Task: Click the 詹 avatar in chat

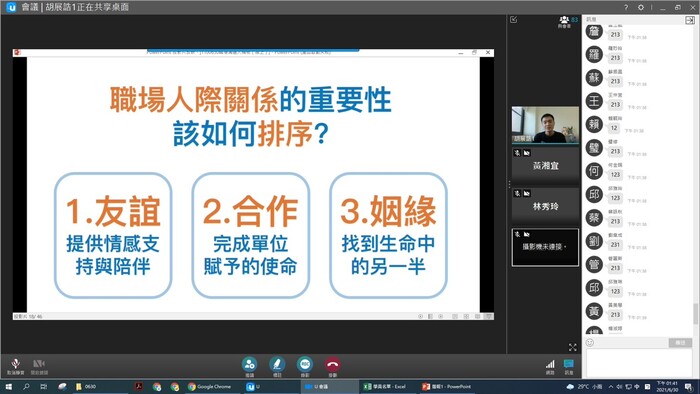Action: 594,31
